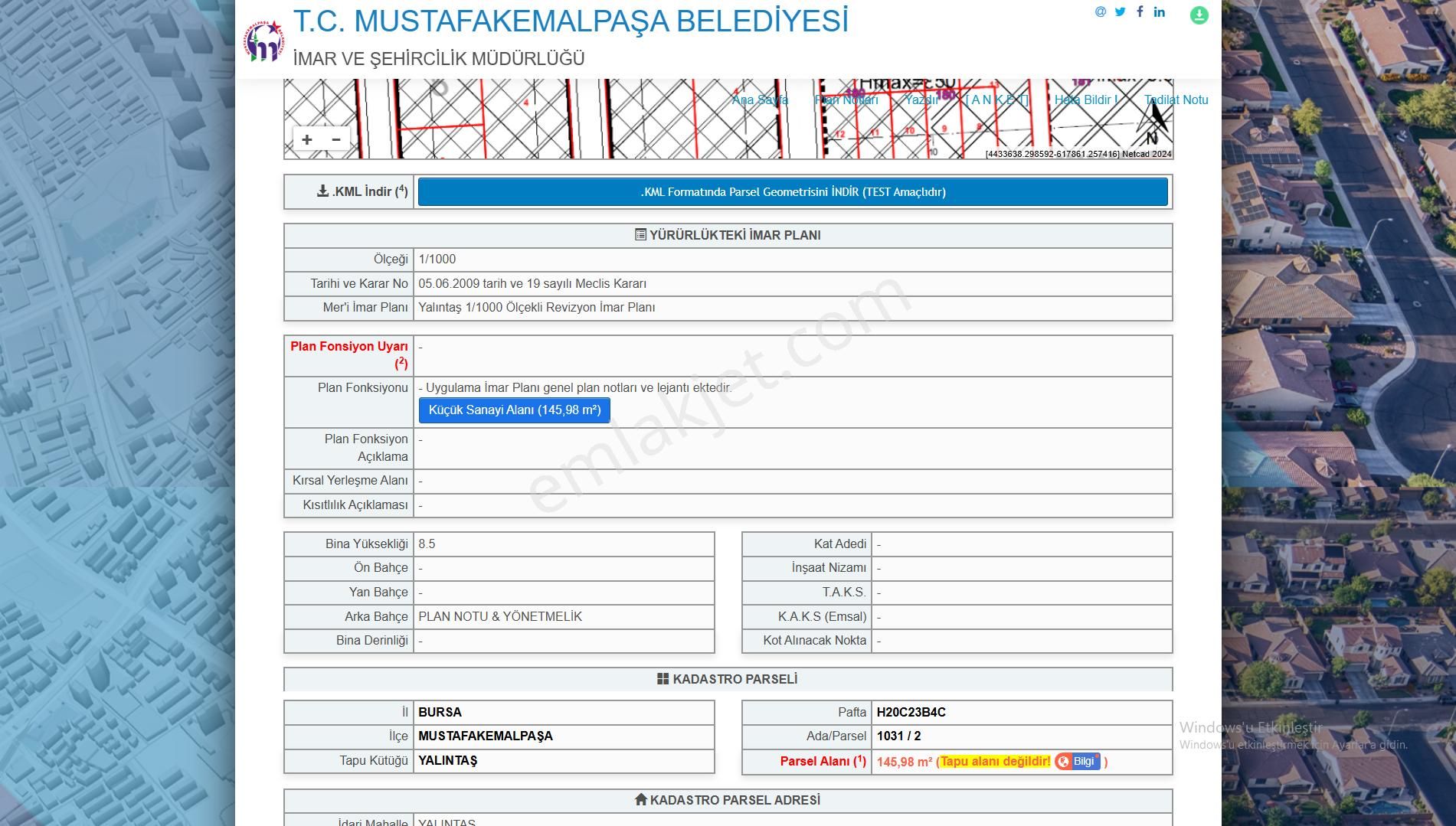The width and height of the screenshot is (1456, 826).
Task: Zoom into the map with the + control
Action: 309,139
